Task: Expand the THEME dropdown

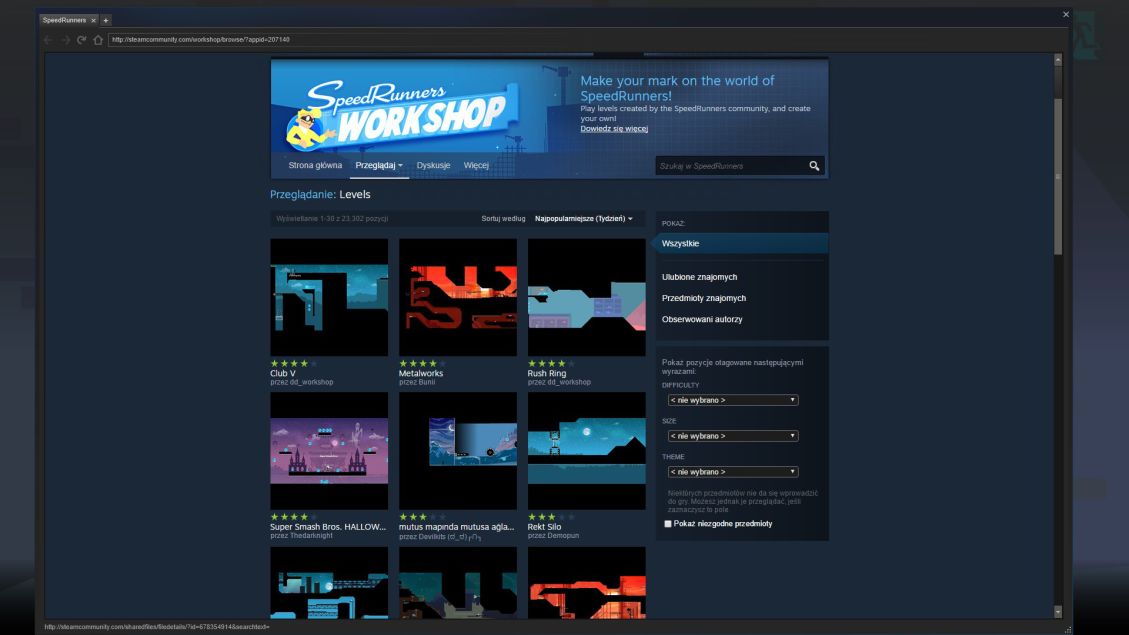Action: 733,472
